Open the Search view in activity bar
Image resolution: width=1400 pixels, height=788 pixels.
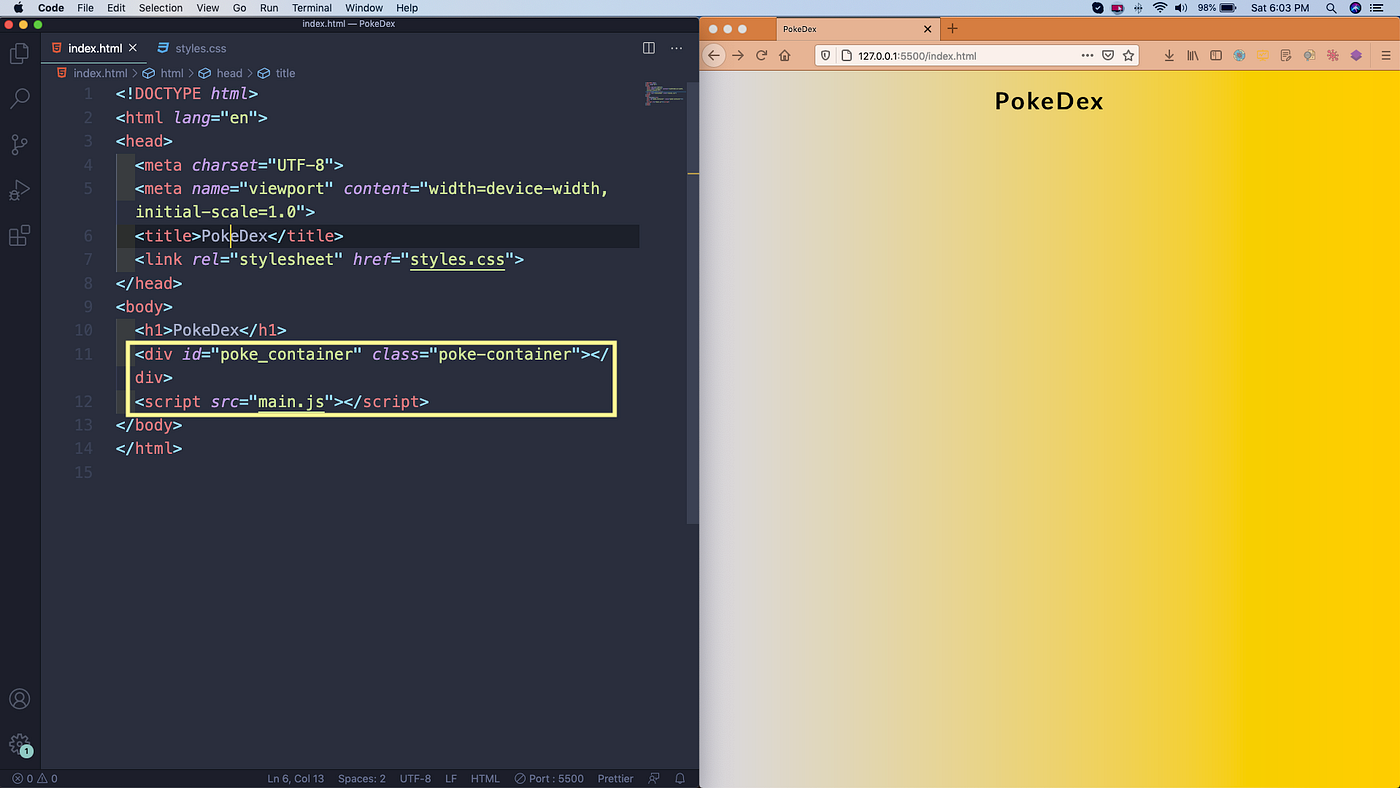pyautogui.click(x=20, y=98)
